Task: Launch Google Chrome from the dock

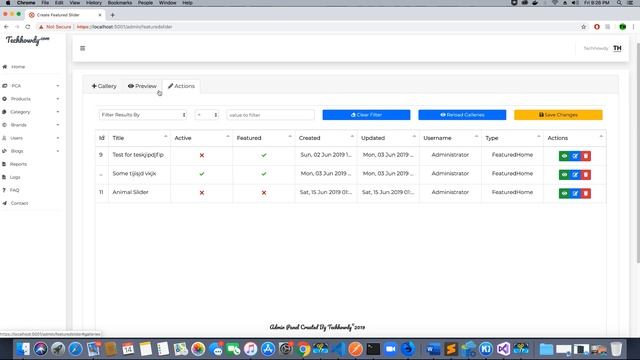Action: pyautogui.click(x=303, y=349)
